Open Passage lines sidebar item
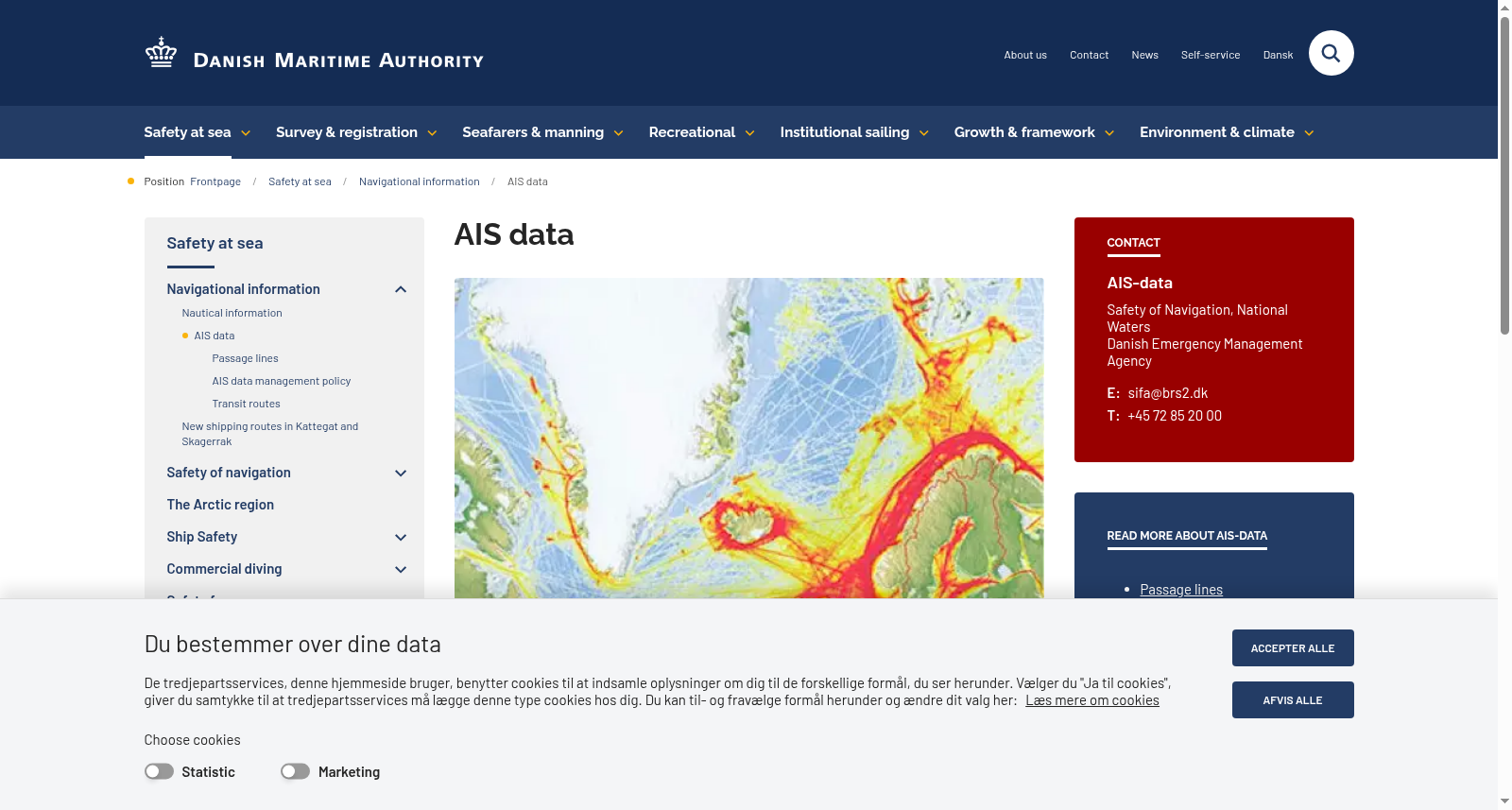 click(245, 358)
